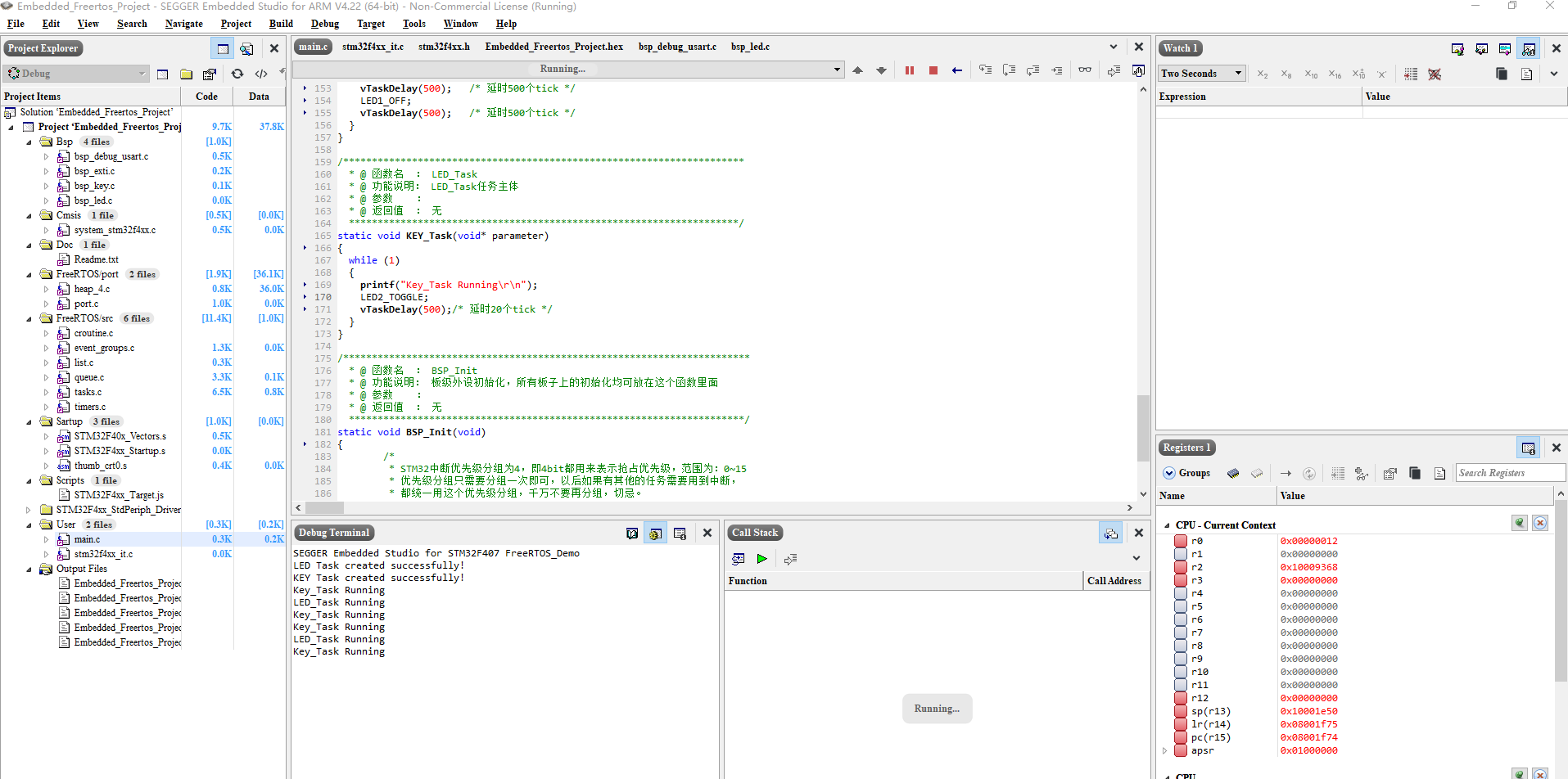Viewport: 1568px width, 779px height.
Task: Go to the previous function with the up arrow
Action: (857, 70)
